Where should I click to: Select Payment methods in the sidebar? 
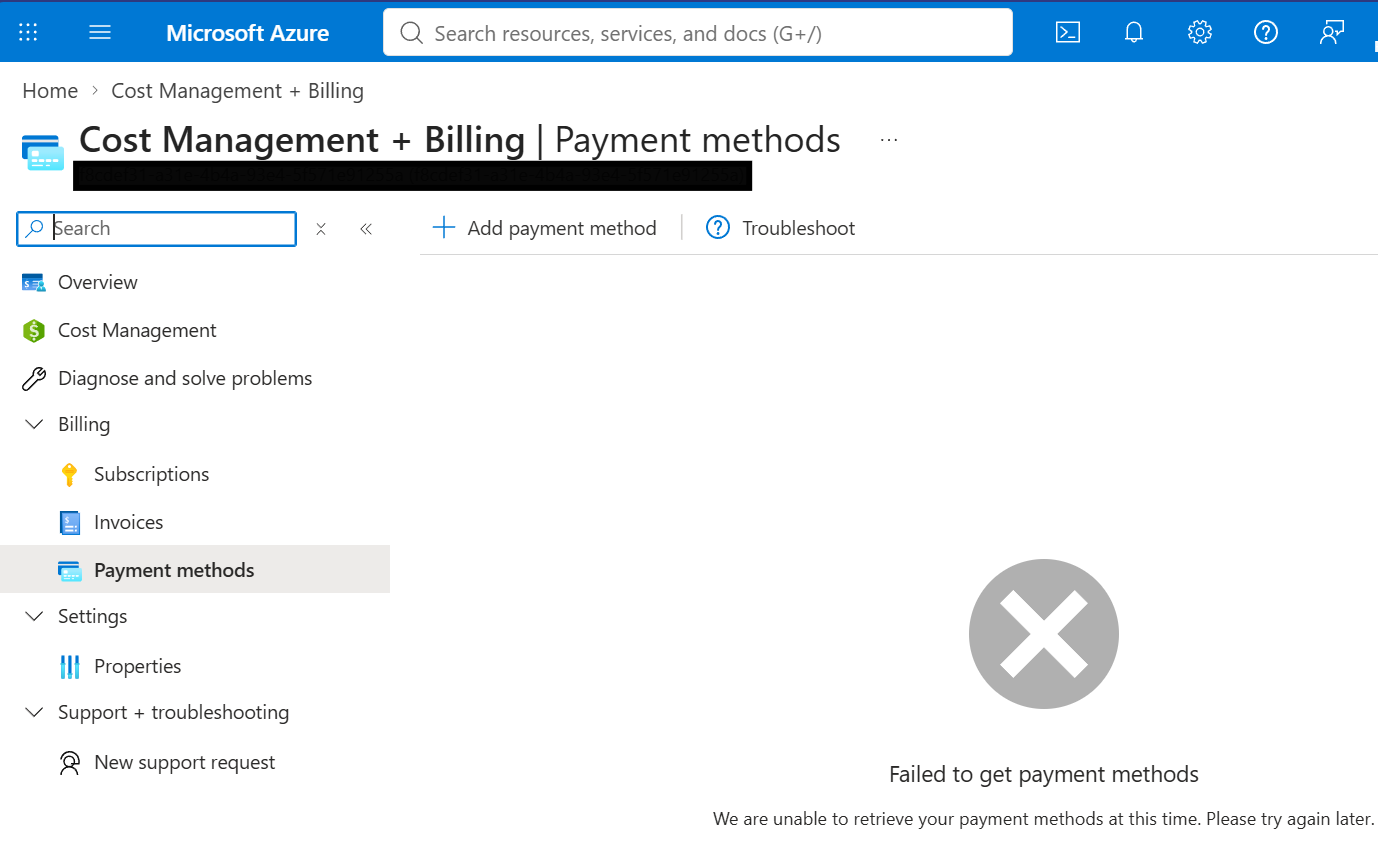[x=195, y=570]
